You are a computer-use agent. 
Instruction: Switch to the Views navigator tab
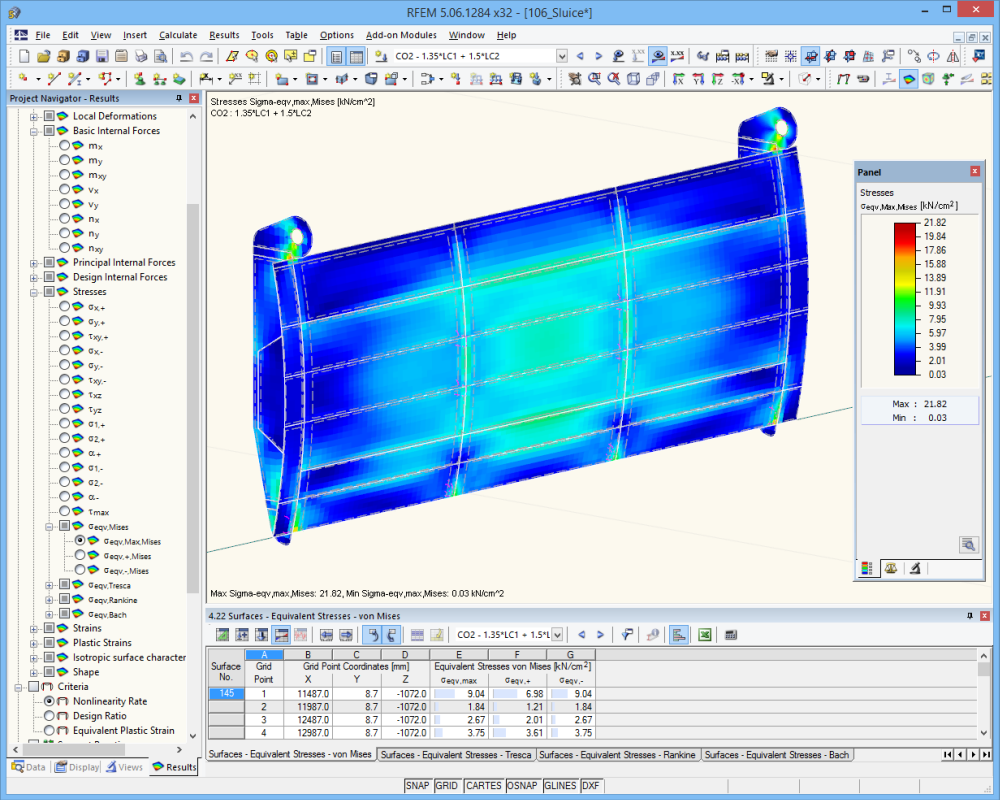[124, 767]
